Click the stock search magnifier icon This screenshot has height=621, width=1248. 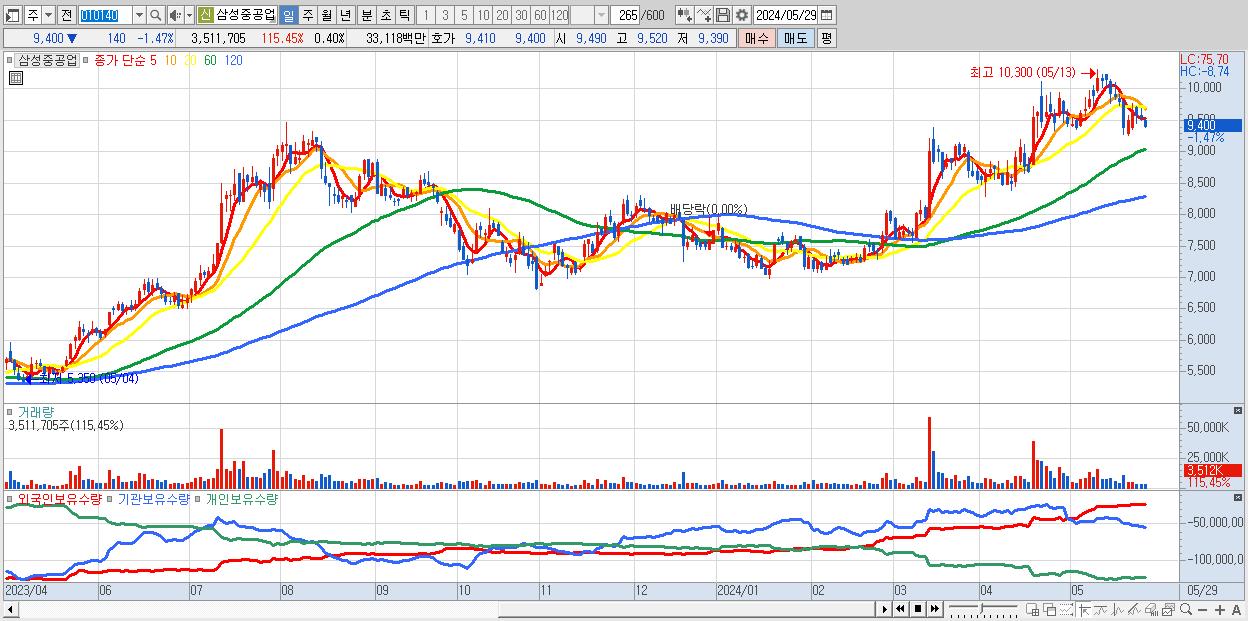click(156, 15)
